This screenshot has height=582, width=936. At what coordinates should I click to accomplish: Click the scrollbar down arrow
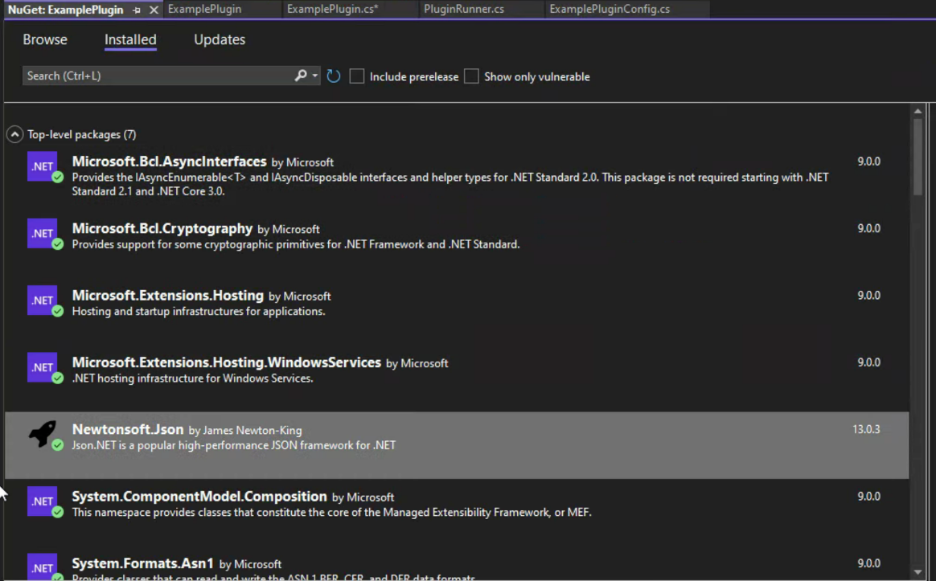pyautogui.click(x=917, y=572)
